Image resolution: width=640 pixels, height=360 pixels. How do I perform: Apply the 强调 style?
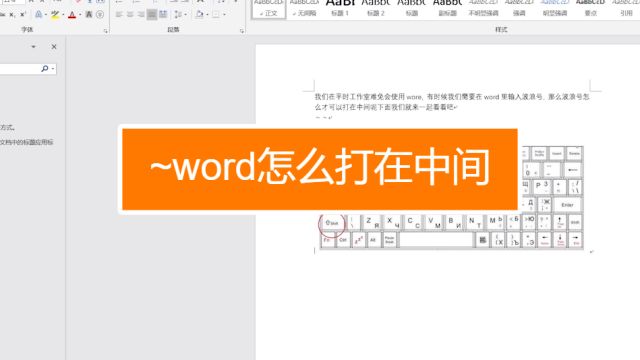(519, 9)
